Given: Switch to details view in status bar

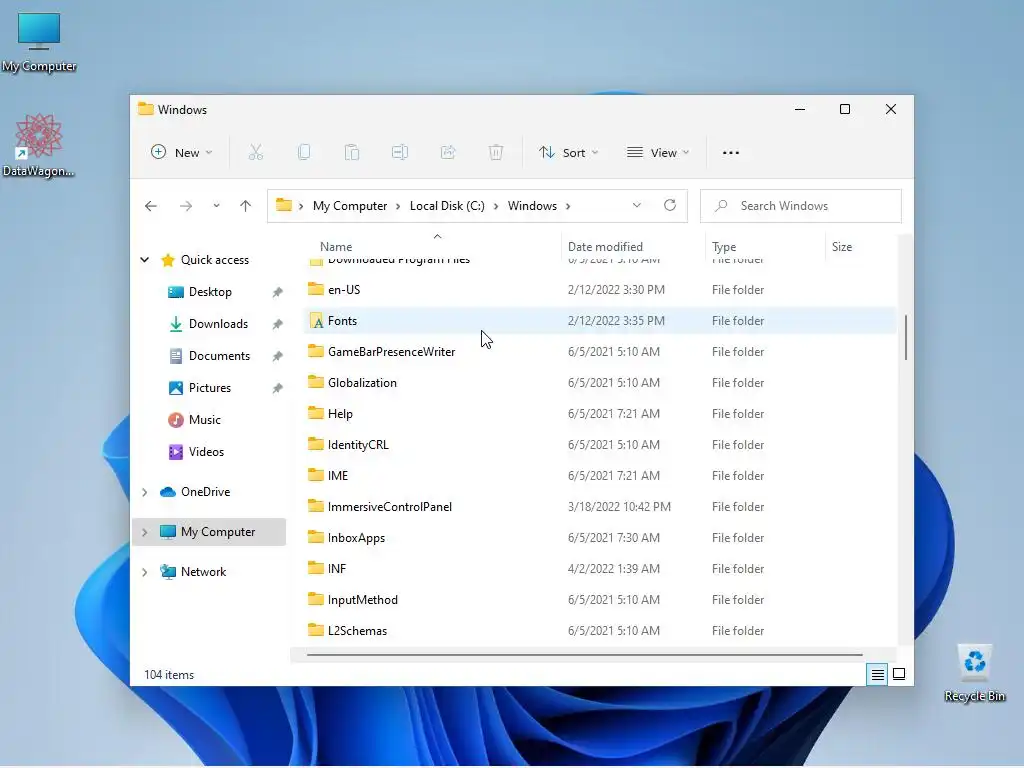Looking at the screenshot, I should click(x=878, y=674).
